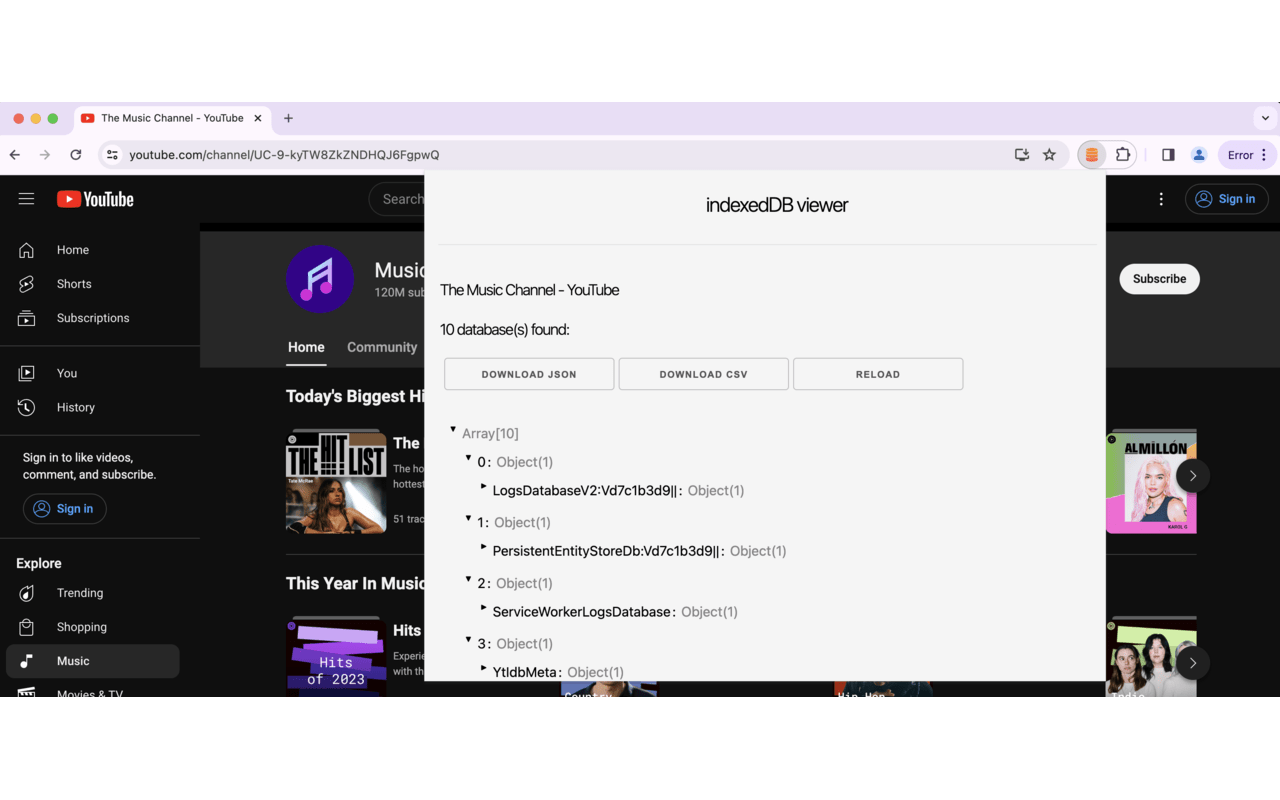Select the YtIdbMeta entry

(x=526, y=672)
